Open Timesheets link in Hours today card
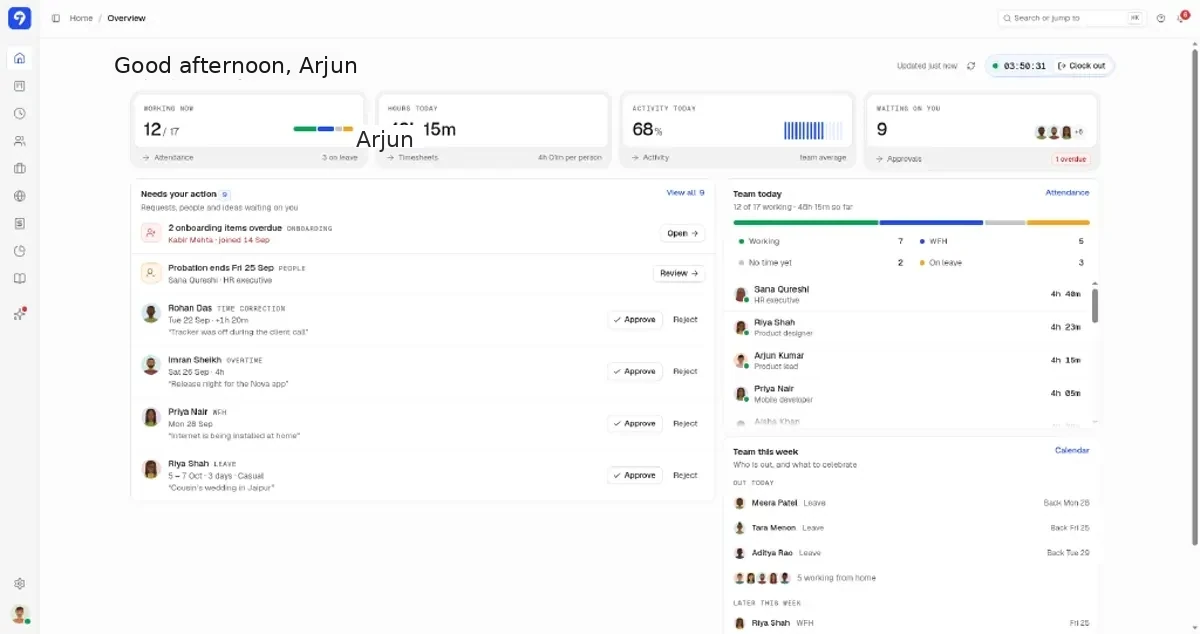1200x634 pixels. 414,158
